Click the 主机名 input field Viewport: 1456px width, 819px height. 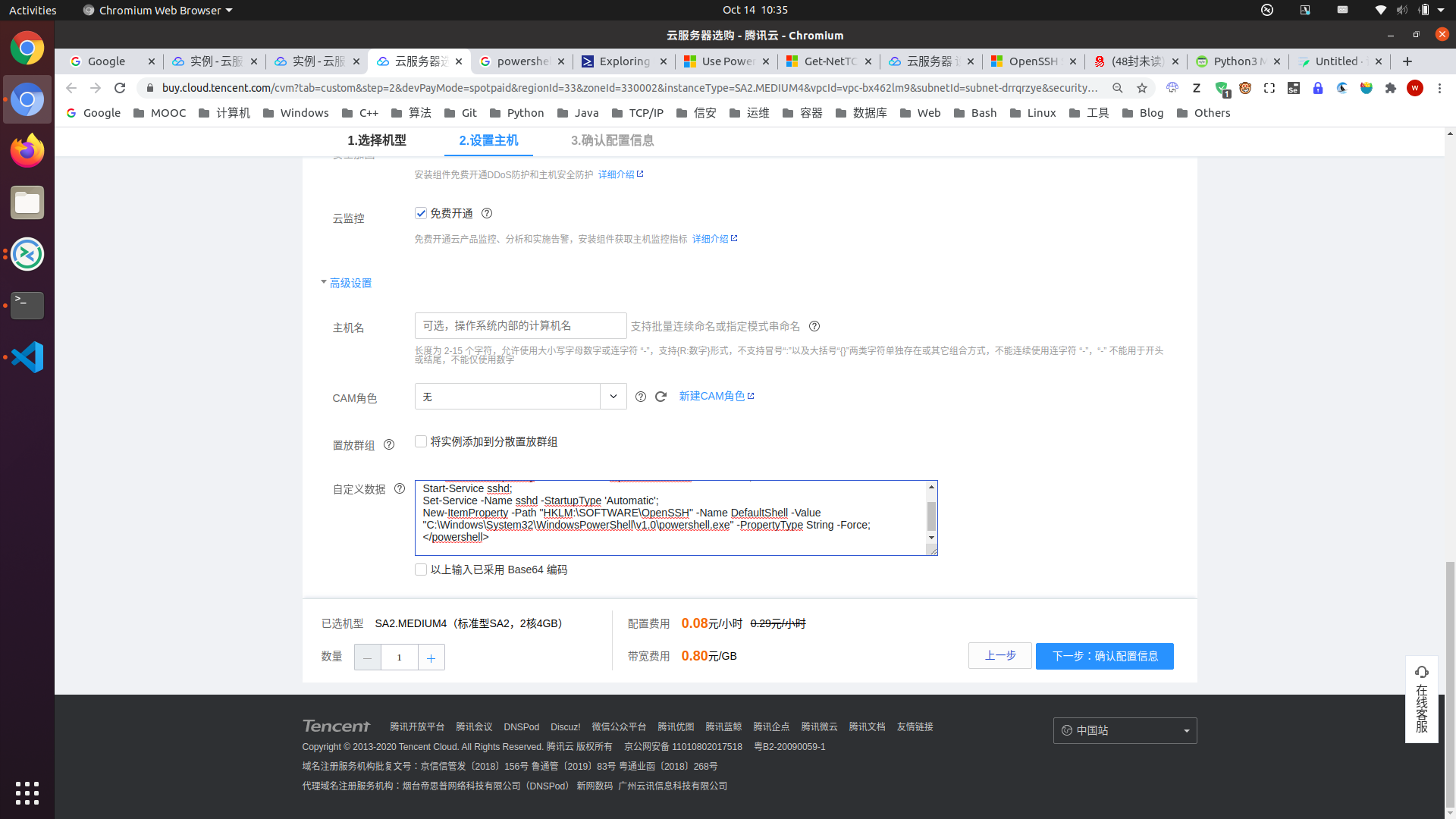tap(520, 326)
